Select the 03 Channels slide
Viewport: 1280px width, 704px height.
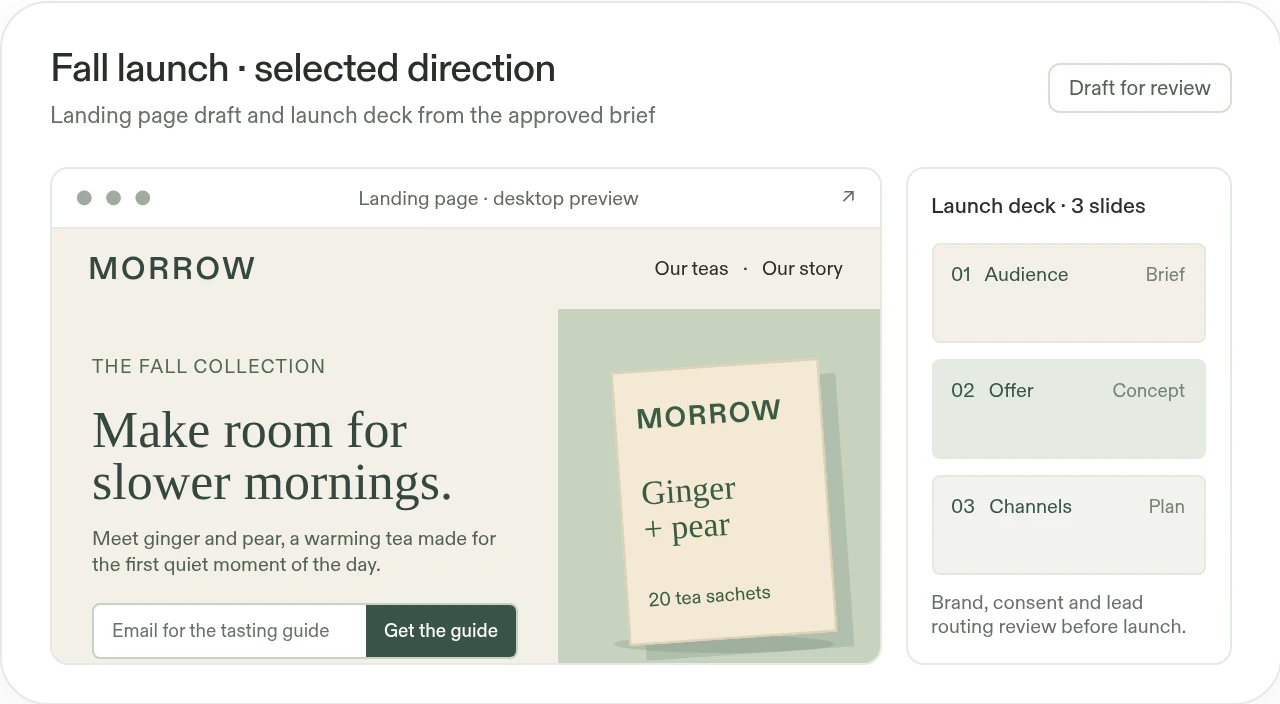point(1069,525)
